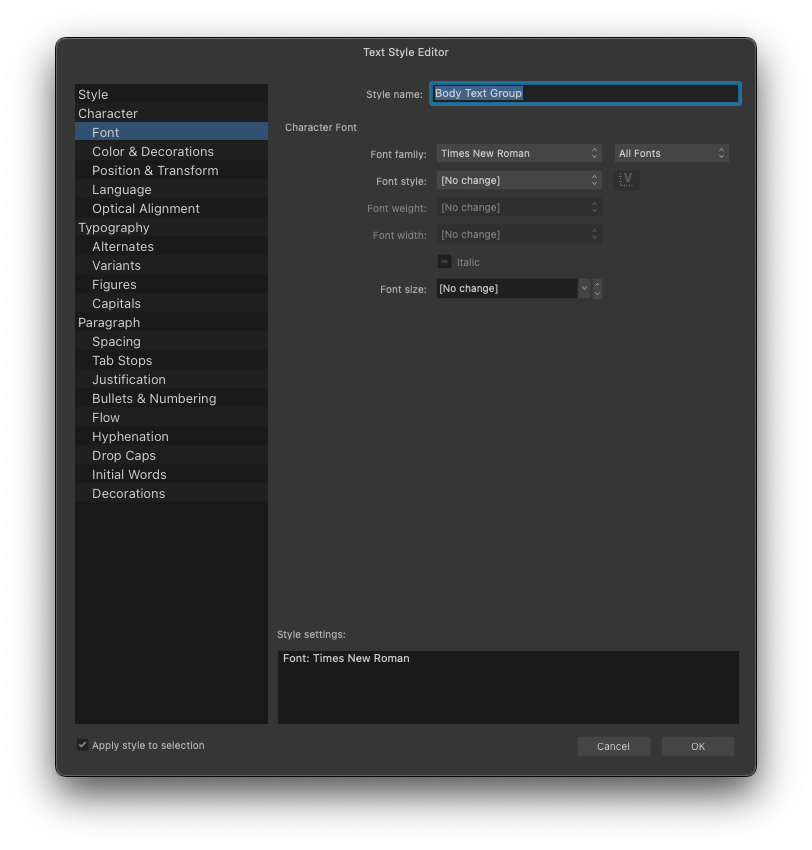The image size is (812, 850).
Task: Click the Font size stepper up arrow
Action: click(597, 284)
